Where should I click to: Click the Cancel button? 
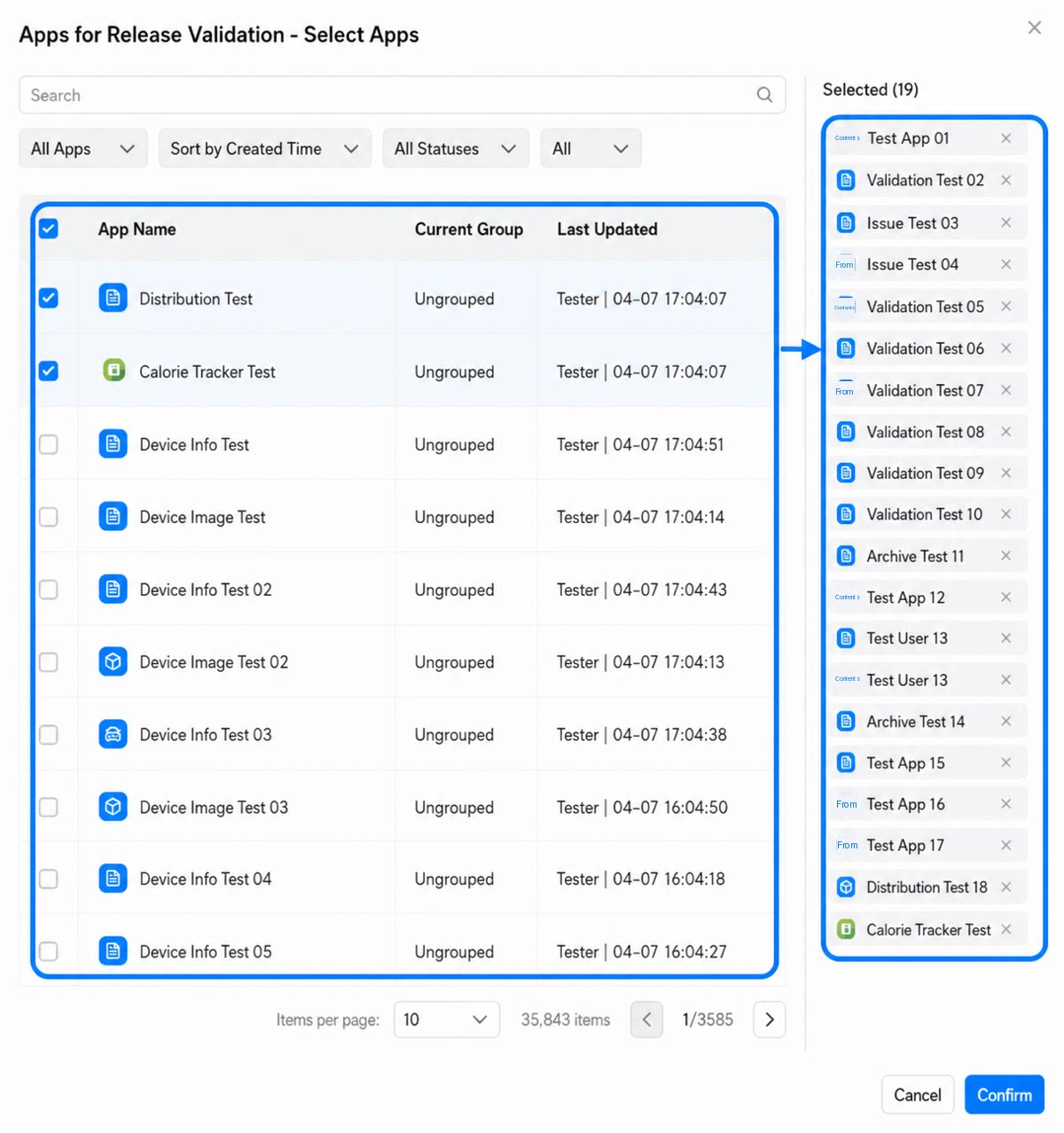point(918,1095)
